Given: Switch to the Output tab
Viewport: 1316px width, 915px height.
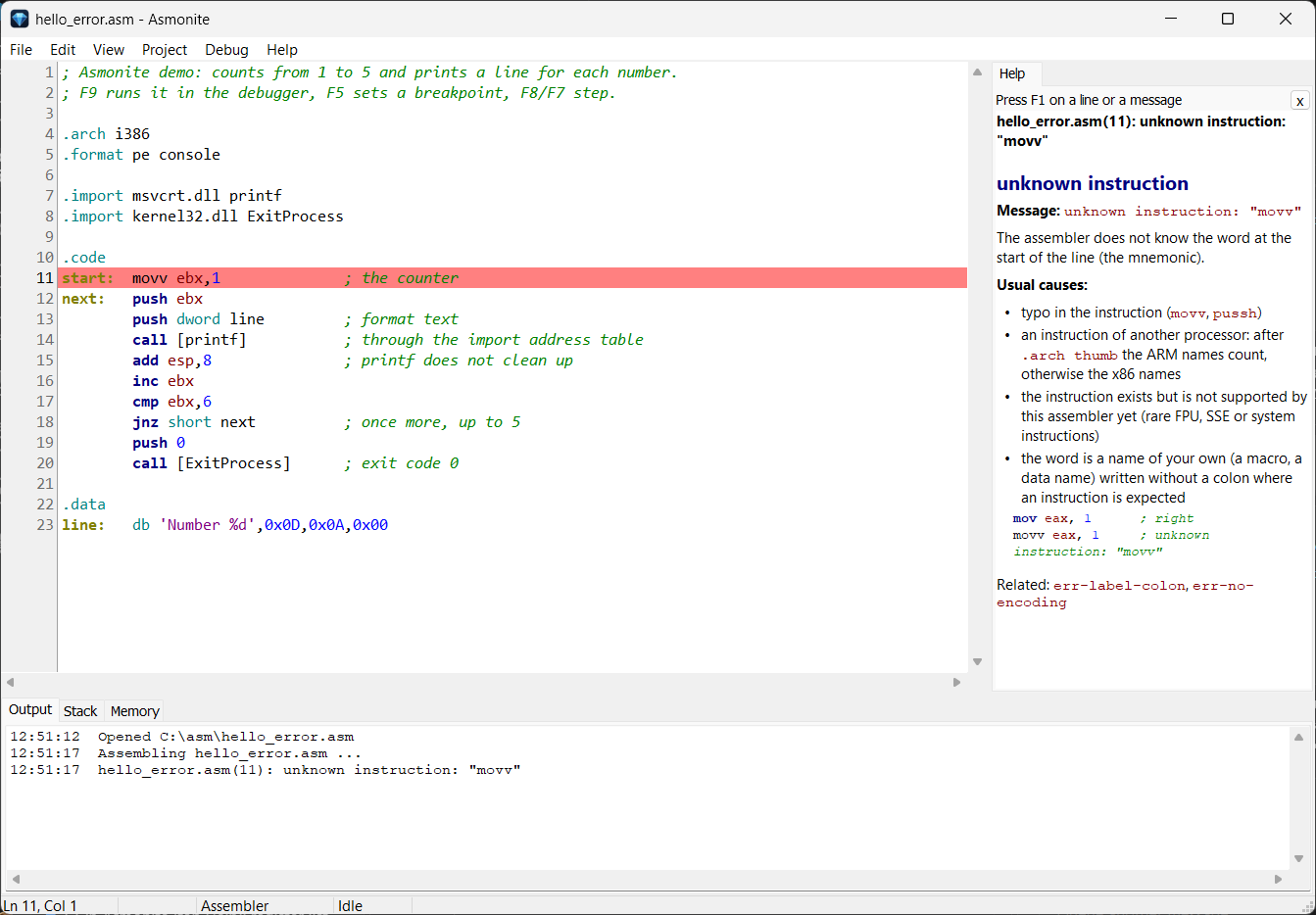Looking at the screenshot, I should (30, 710).
